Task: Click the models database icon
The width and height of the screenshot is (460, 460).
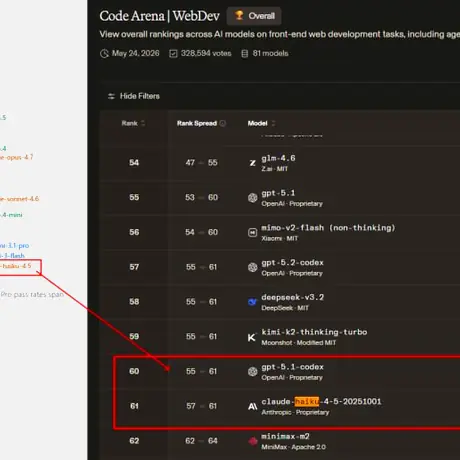Action: click(x=245, y=54)
